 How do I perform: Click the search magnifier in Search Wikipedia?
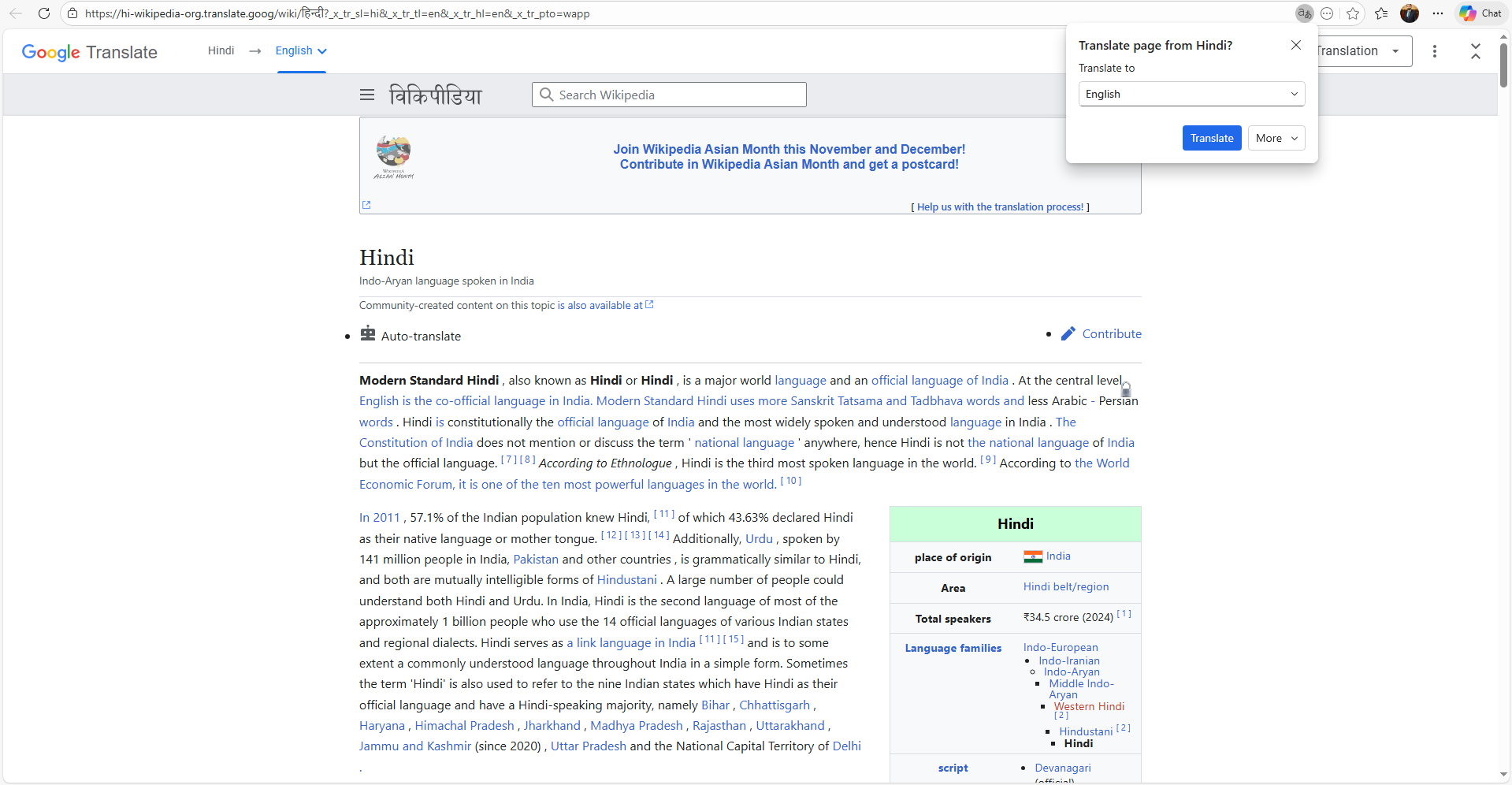tap(547, 95)
